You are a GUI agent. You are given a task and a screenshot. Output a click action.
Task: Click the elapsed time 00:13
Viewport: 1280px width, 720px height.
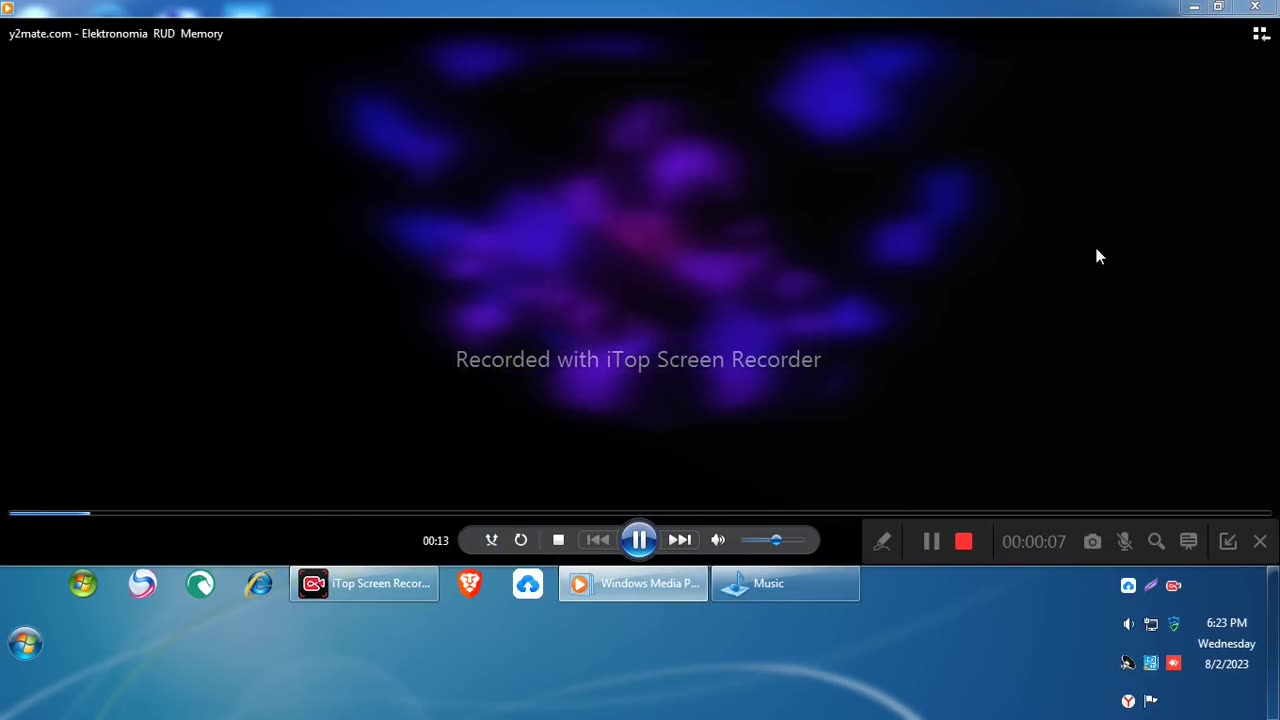[435, 541]
